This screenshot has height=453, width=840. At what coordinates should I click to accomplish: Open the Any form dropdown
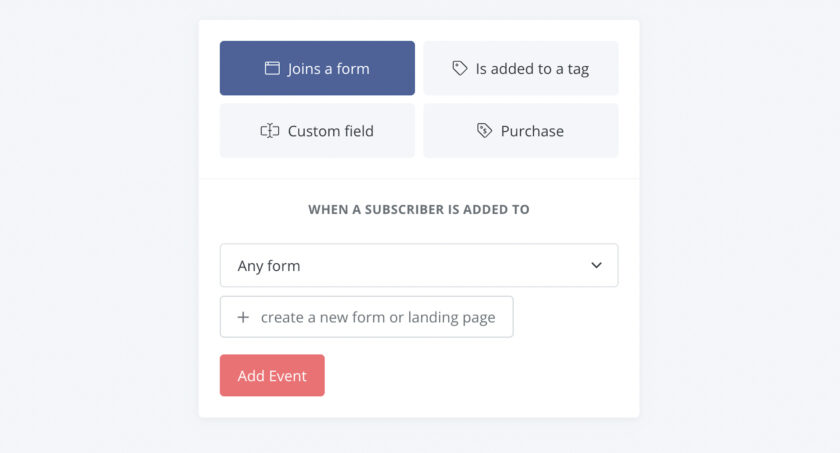pyautogui.click(x=419, y=265)
